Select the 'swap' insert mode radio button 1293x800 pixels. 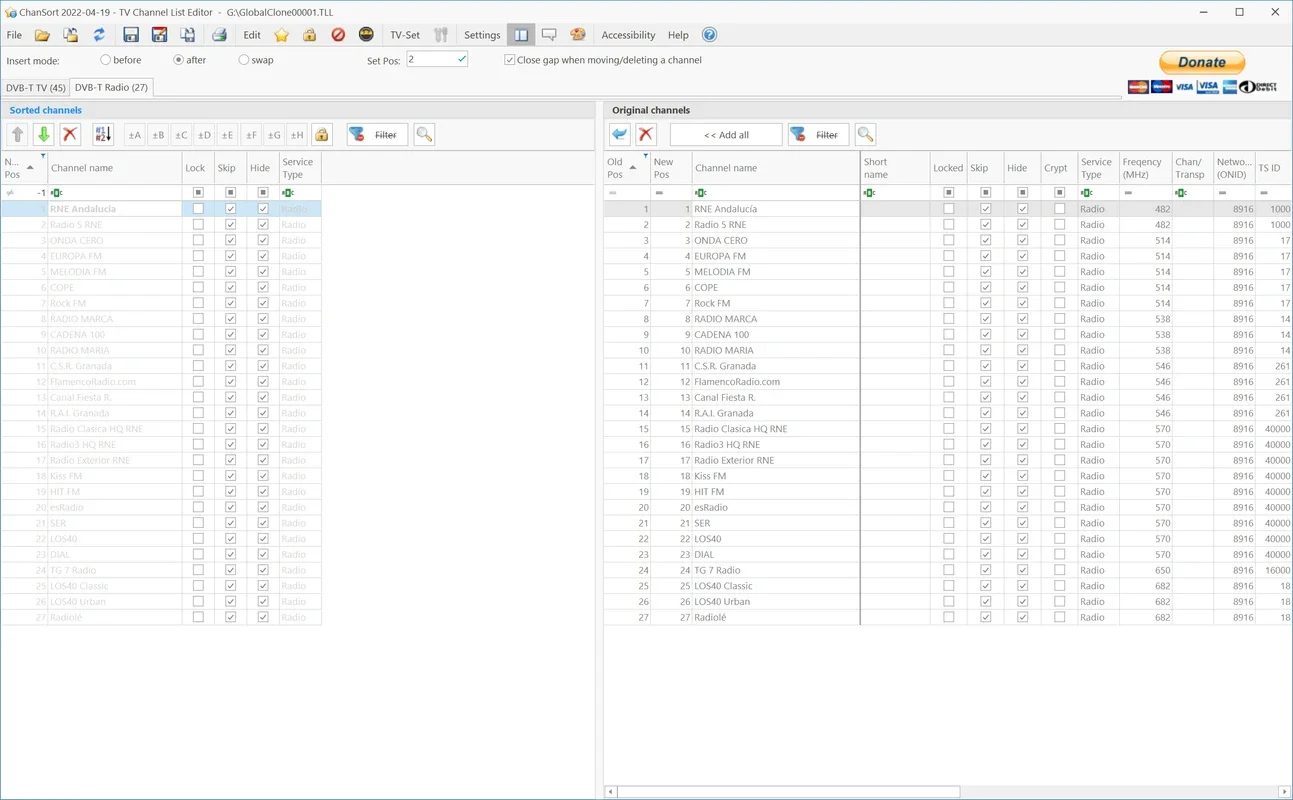click(x=244, y=60)
